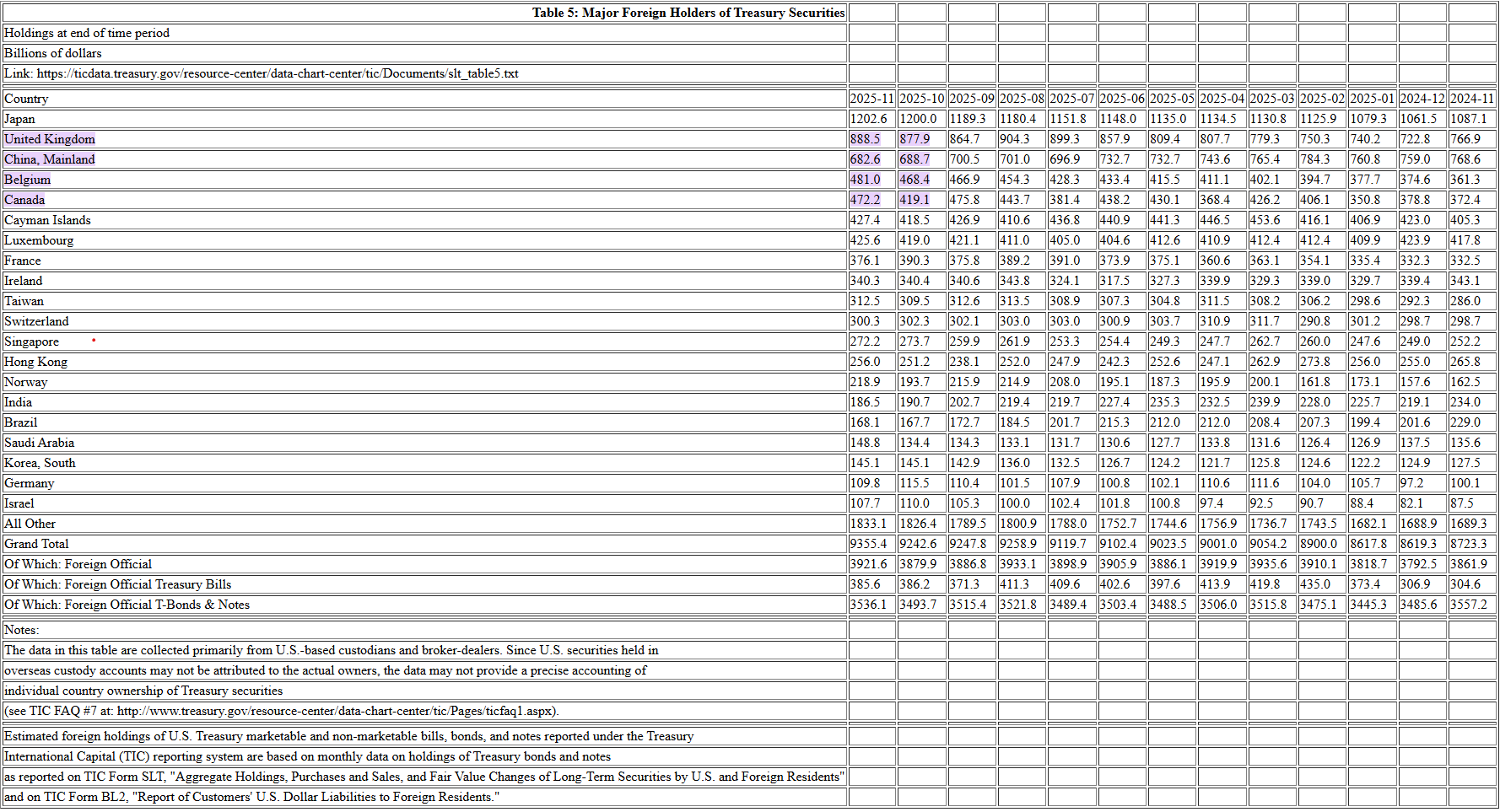Select the 'Grand Total' row label
The image size is (1500, 812).
pos(36,544)
